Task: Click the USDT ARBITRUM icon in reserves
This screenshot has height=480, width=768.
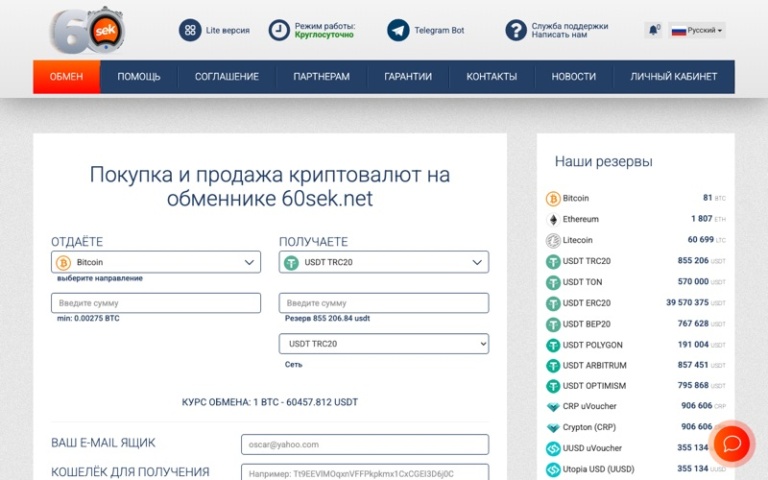Action: 553,366
